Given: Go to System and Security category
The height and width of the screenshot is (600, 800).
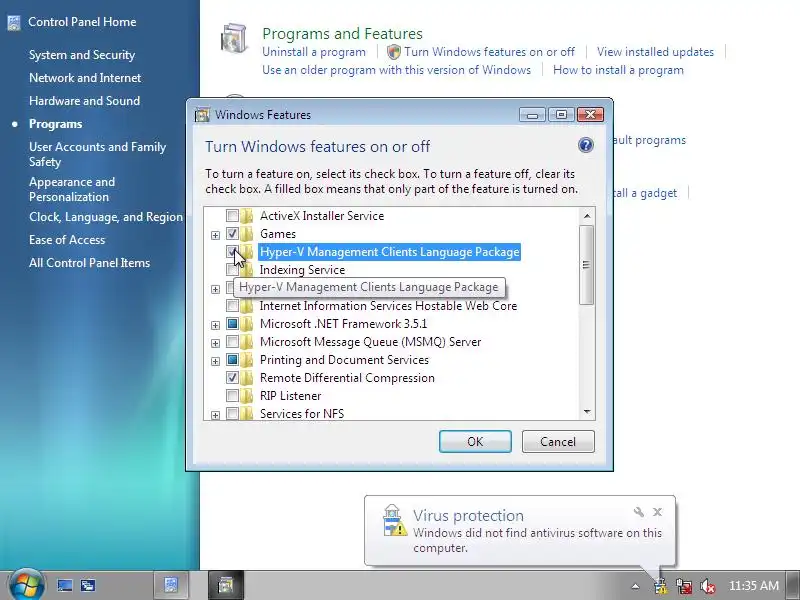Looking at the screenshot, I should [x=82, y=55].
